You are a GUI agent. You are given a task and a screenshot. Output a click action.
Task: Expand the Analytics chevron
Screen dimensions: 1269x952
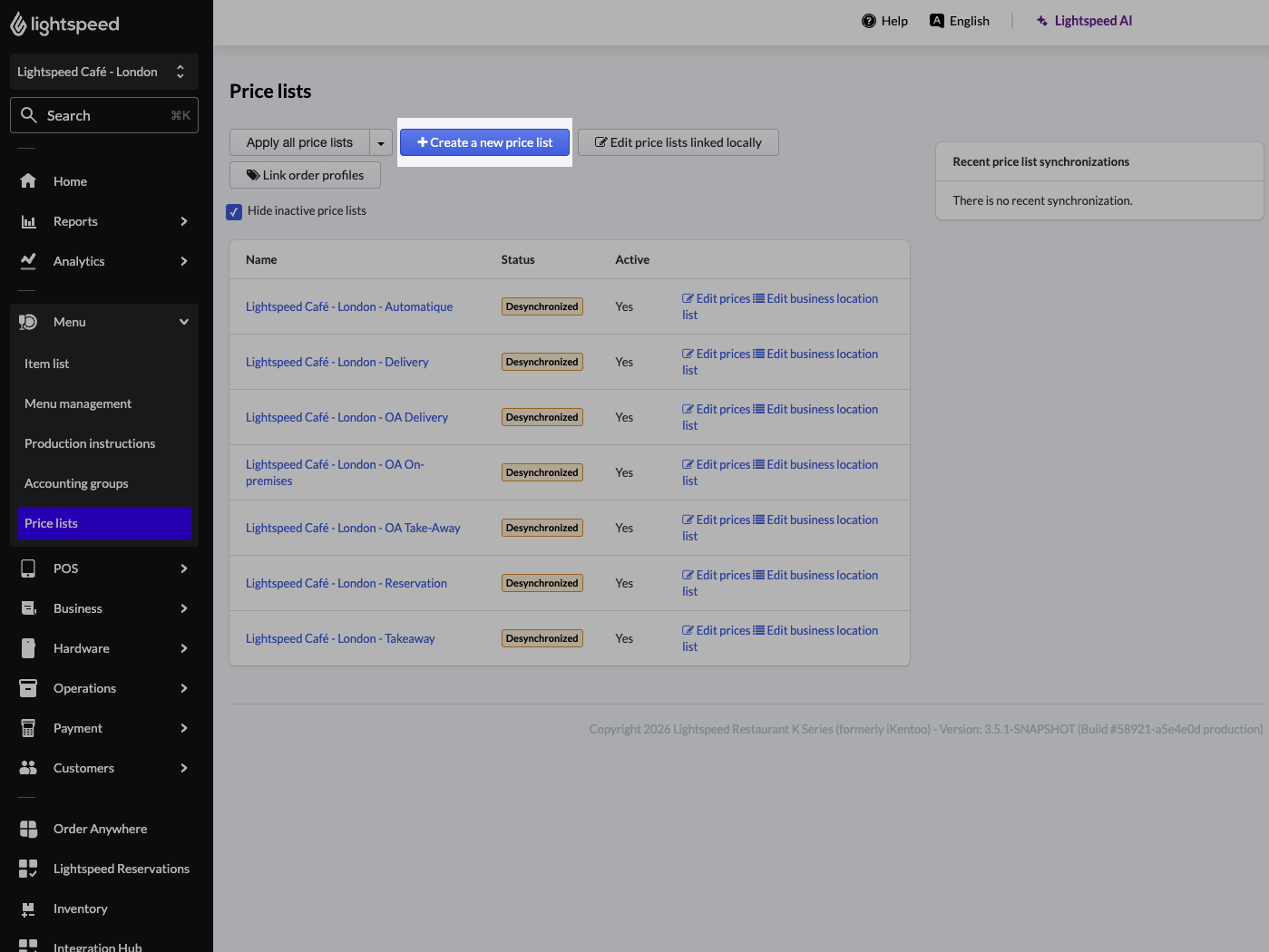pos(184,261)
